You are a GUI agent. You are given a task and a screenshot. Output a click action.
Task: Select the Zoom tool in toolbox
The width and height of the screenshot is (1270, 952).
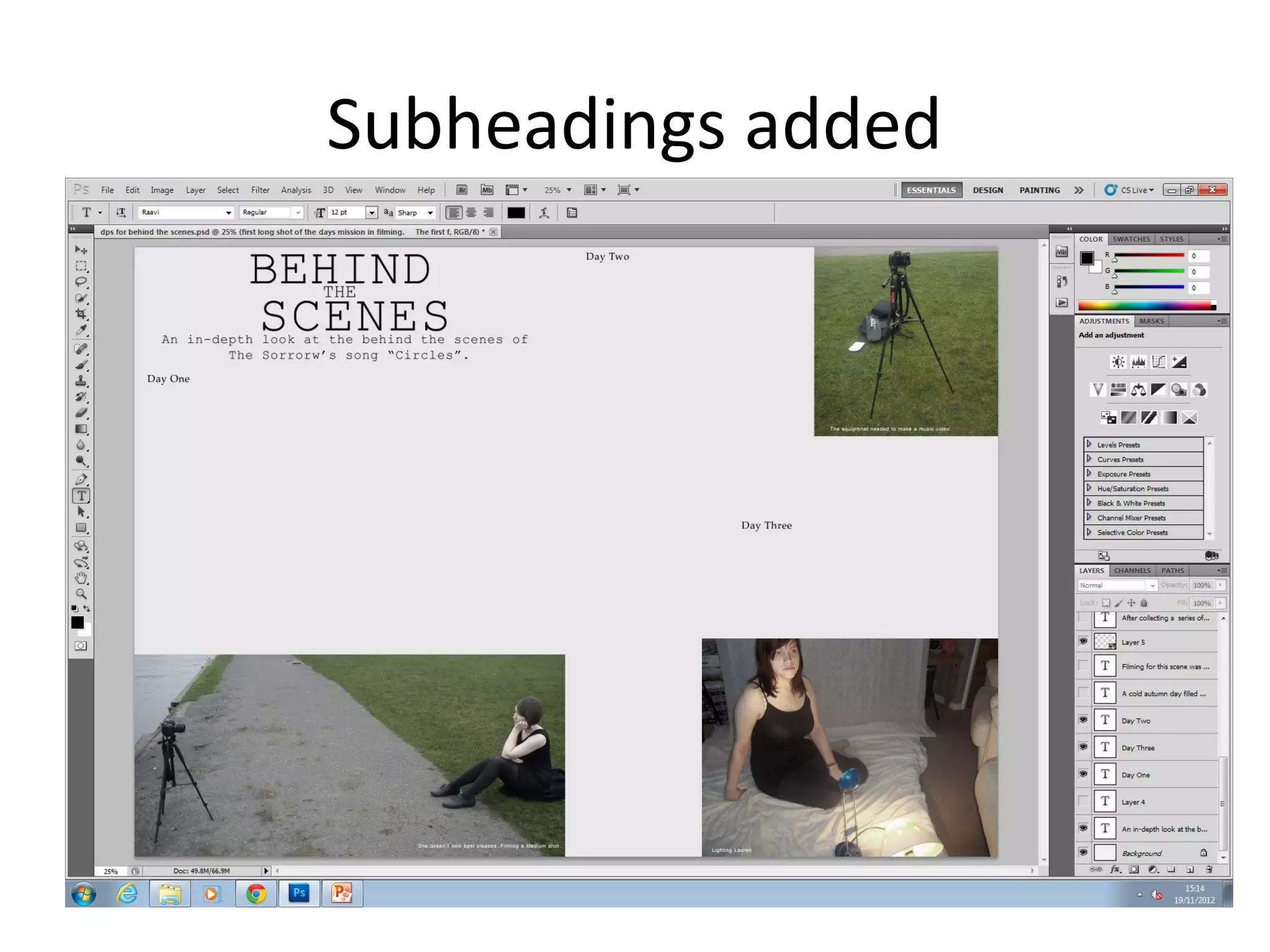click(81, 594)
